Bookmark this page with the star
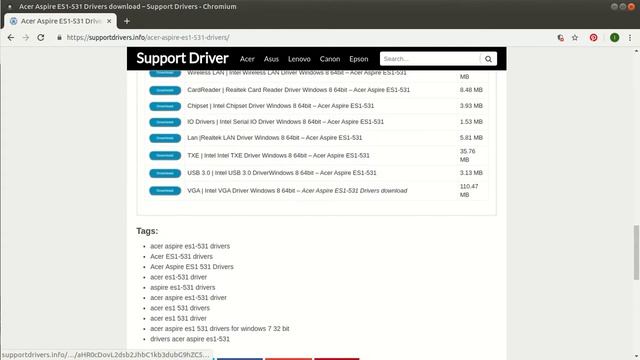Viewport: 640px width, 360px height. click(x=575, y=38)
